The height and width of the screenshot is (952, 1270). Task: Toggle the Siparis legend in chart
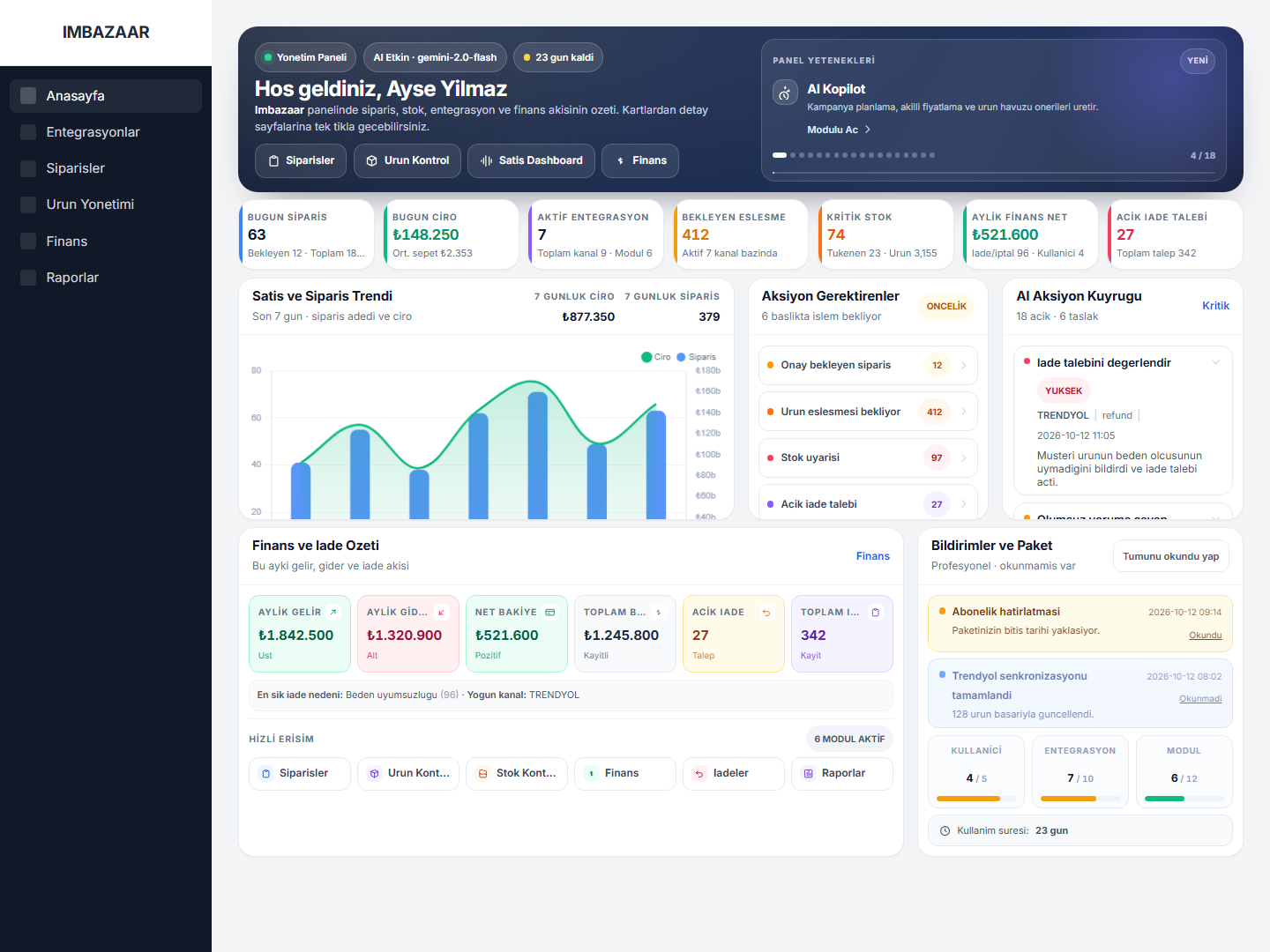point(697,357)
